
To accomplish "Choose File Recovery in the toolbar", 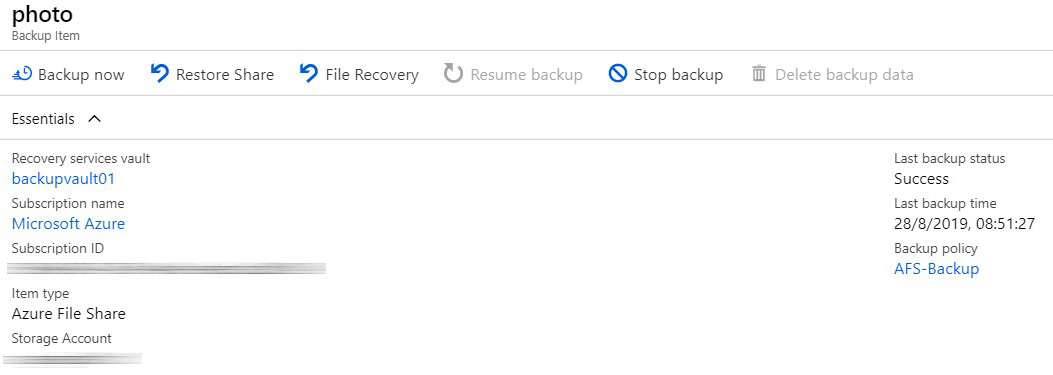I will (372, 75).
